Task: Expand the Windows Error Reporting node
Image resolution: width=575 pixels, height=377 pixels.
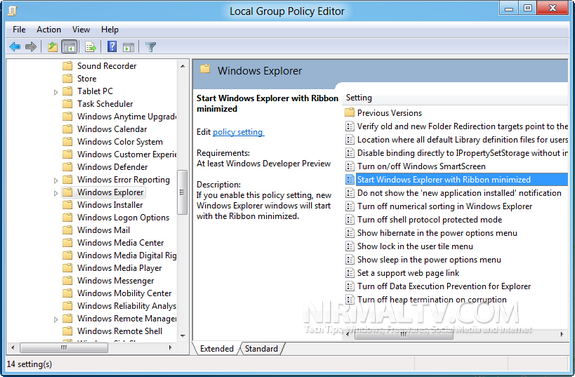Action: 56,180
